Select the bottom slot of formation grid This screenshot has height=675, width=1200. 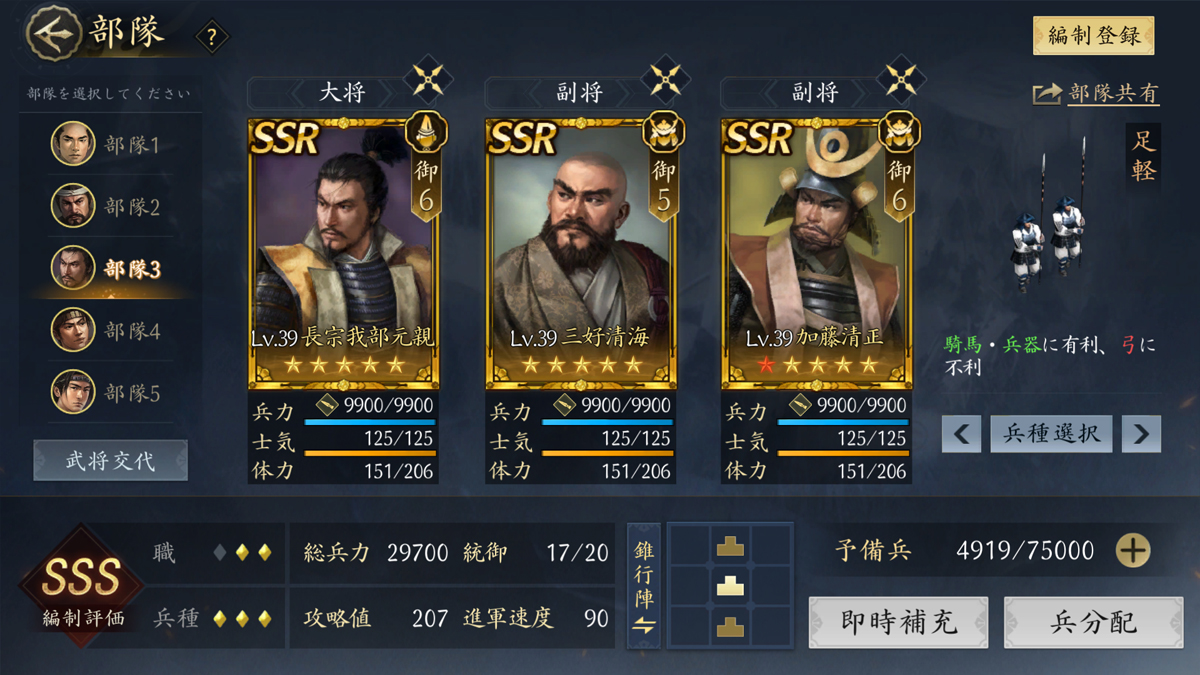730,627
